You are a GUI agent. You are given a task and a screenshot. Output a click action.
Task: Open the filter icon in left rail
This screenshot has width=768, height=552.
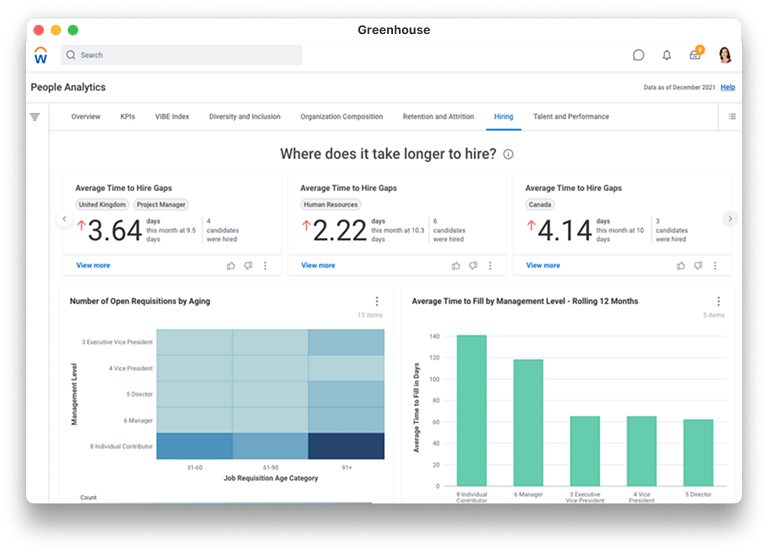(35, 117)
